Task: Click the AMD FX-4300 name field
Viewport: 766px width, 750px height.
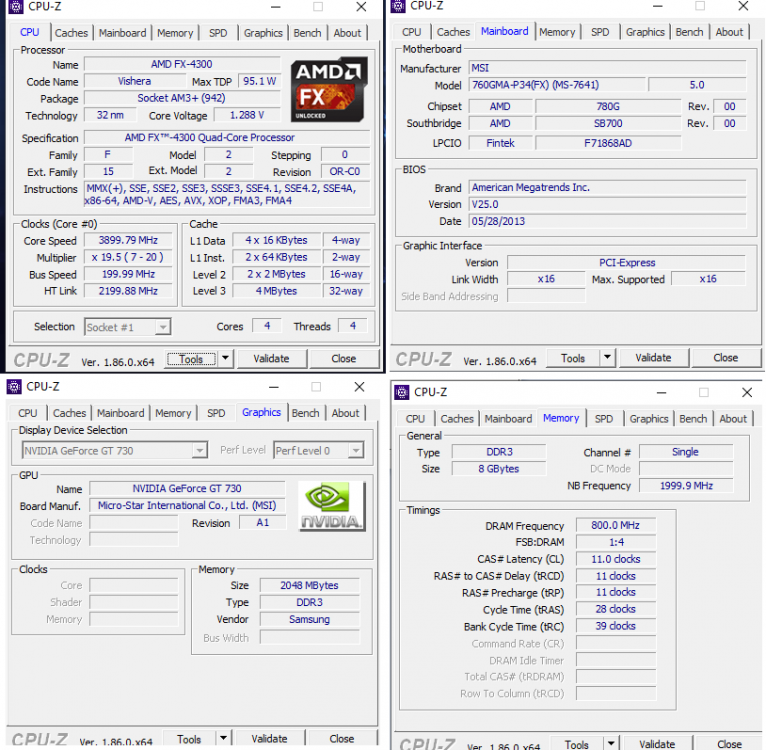Action: (x=182, y=64)
